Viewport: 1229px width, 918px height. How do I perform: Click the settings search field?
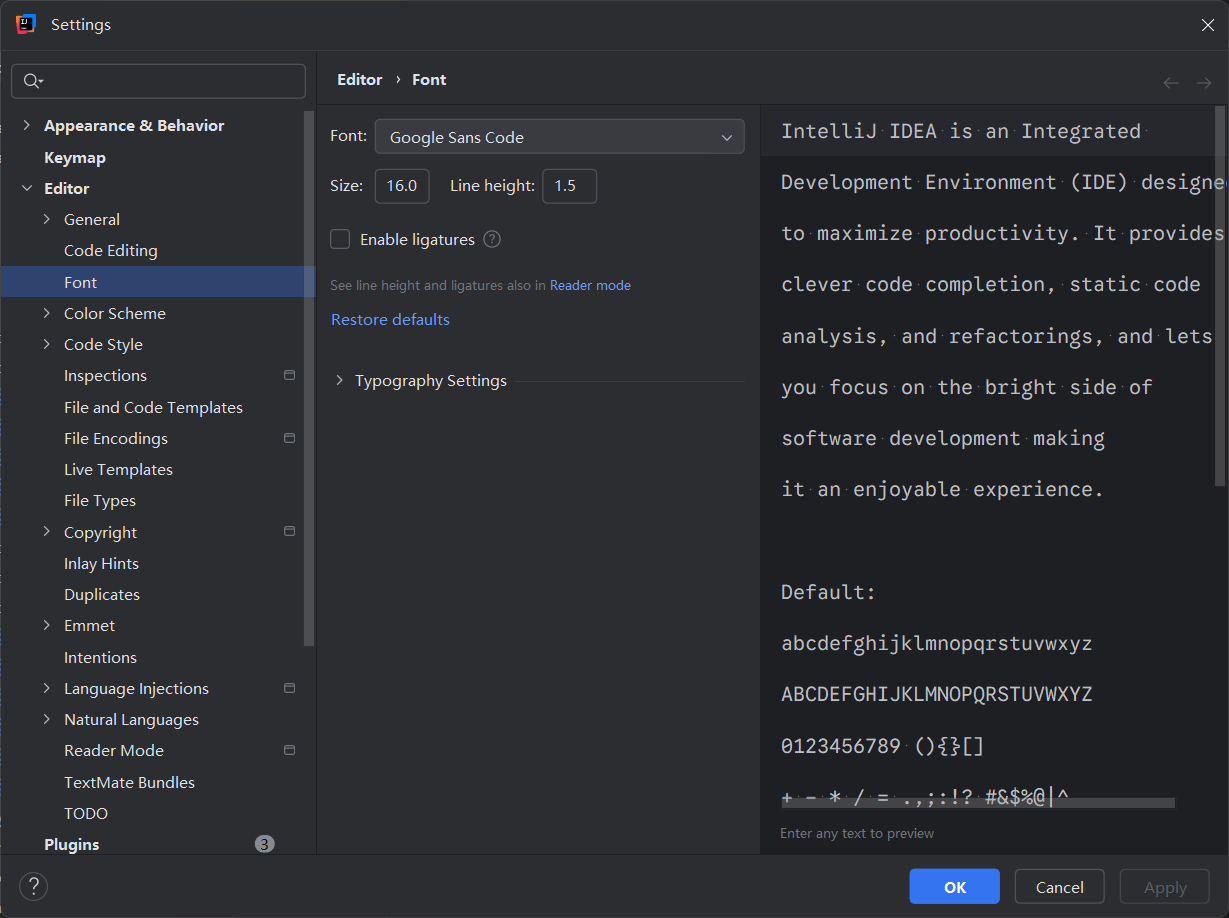point(158,81)
